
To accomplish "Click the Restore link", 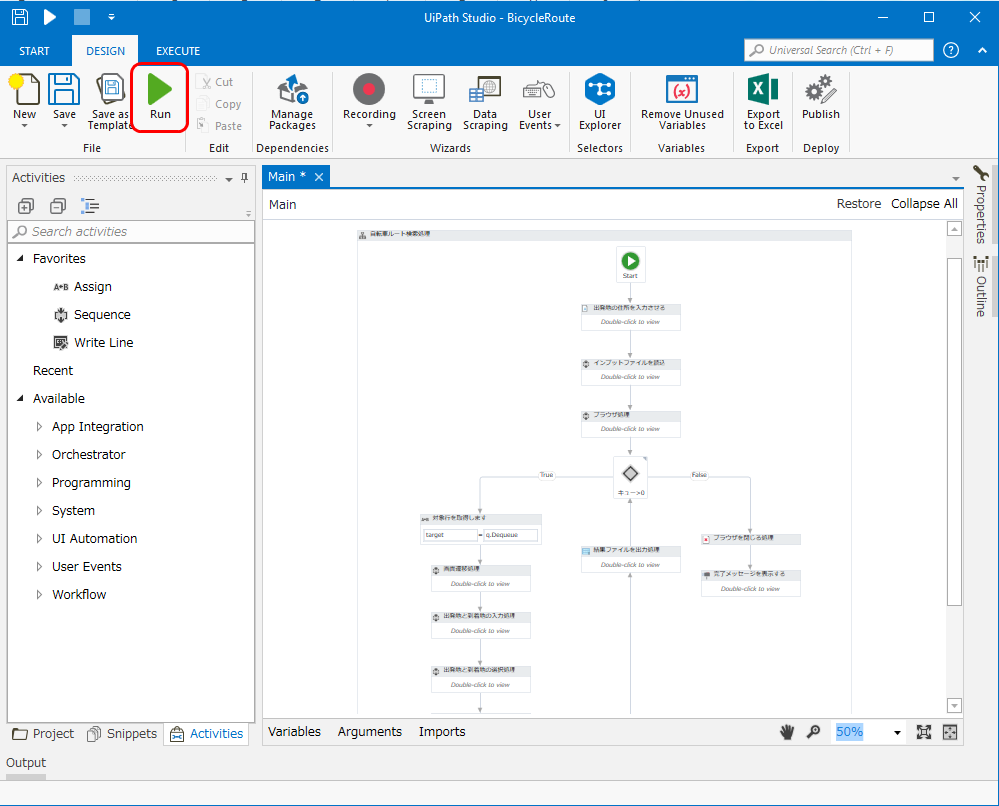I will pyautogui.click(x=858, y=203).
